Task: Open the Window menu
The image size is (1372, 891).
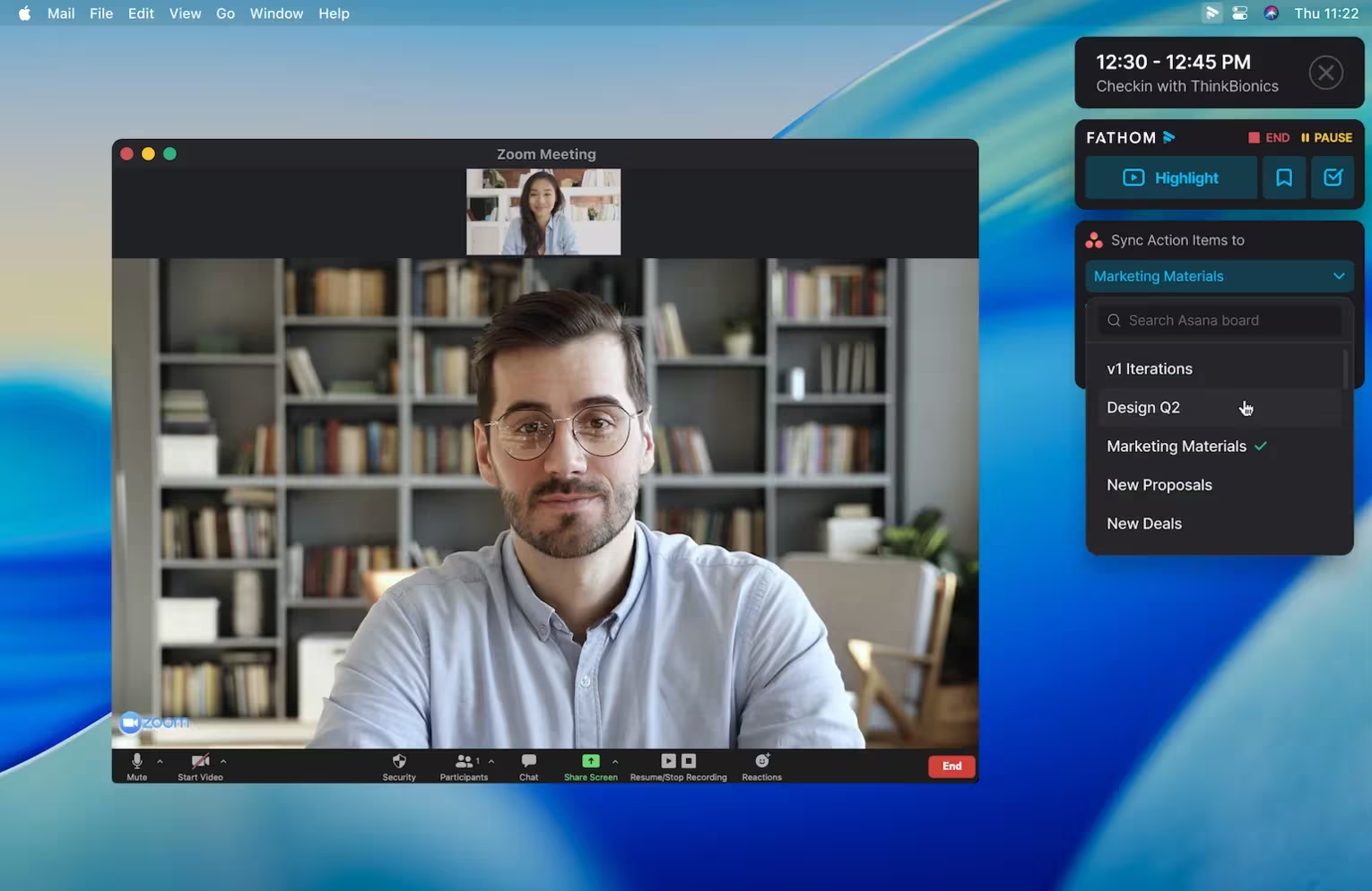Action: 276,13
